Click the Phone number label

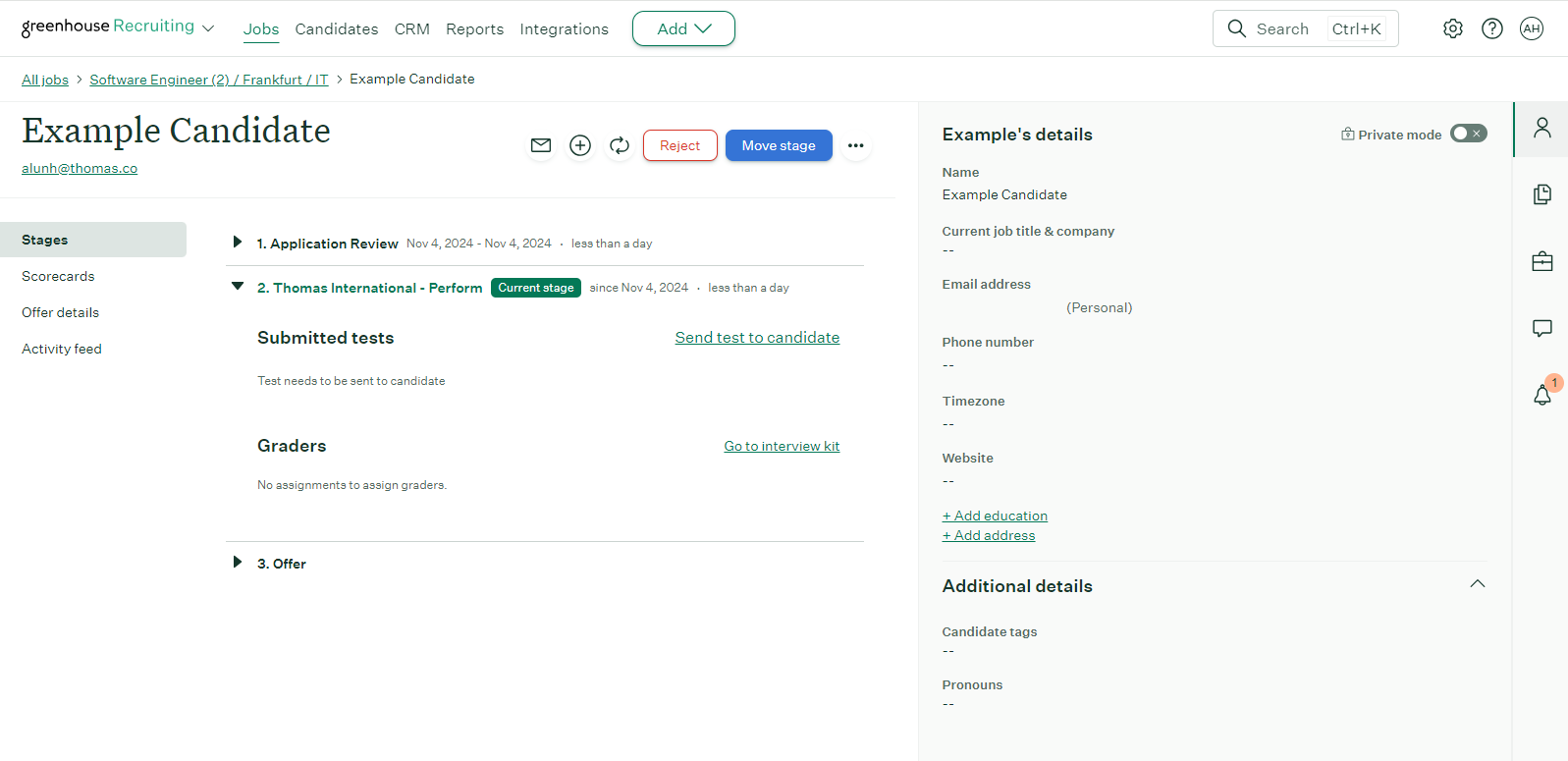[988, 342]
